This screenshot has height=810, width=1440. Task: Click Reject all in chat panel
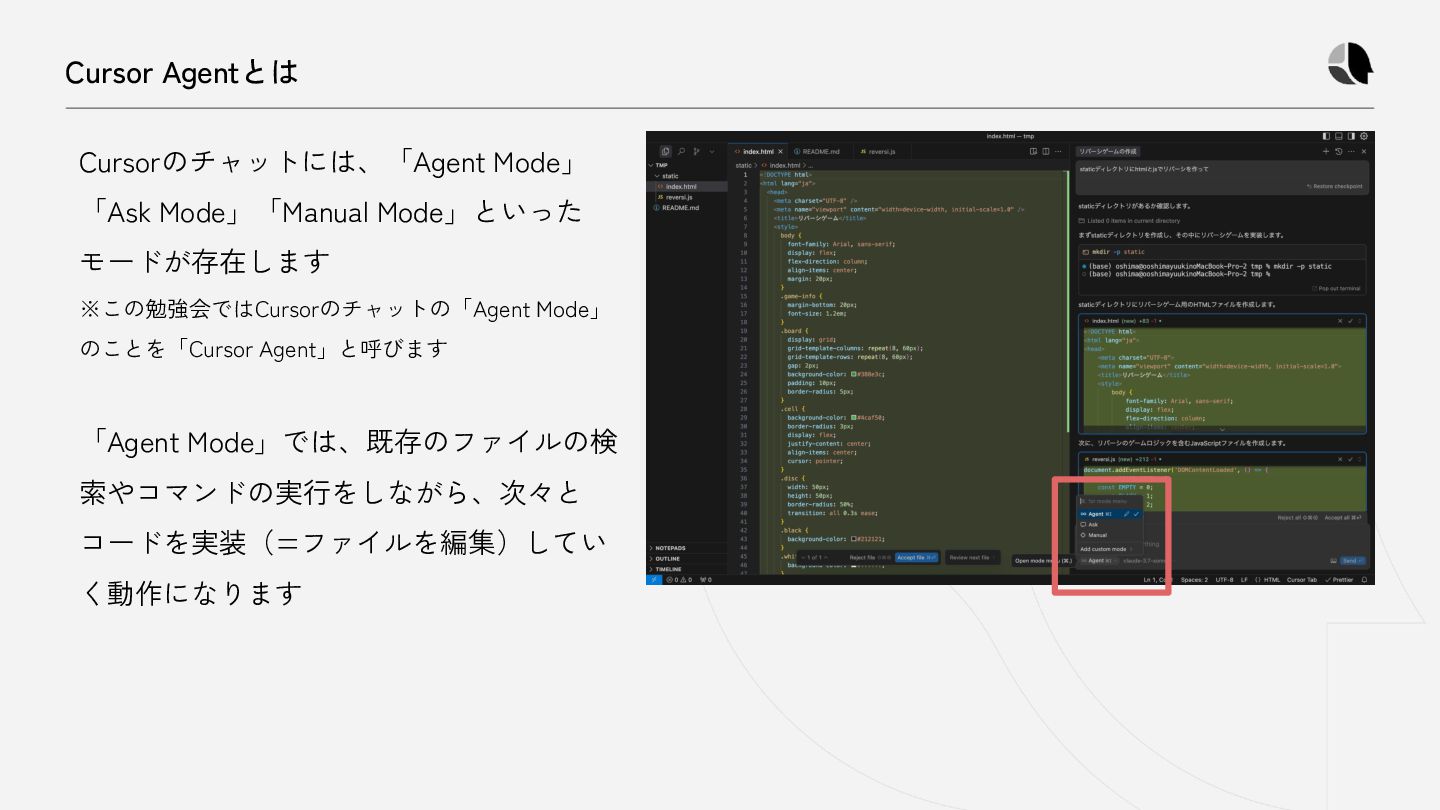(1297, 518)
